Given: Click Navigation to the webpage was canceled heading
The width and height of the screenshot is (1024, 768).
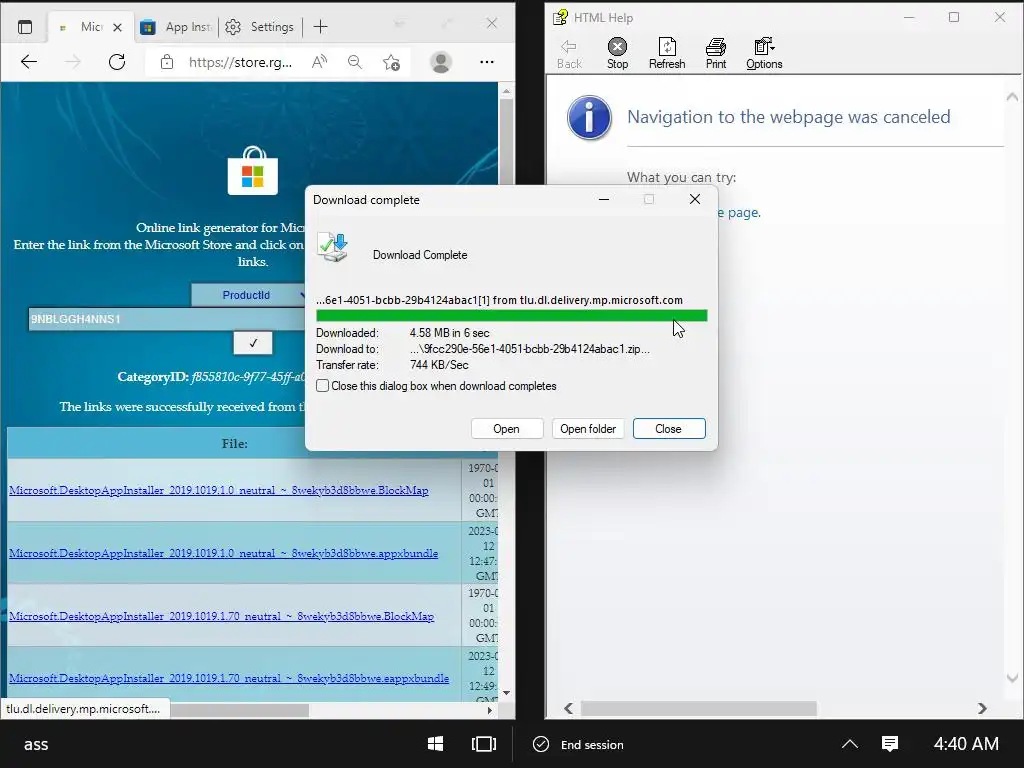Looking at the screenshot, I should 789,117.
